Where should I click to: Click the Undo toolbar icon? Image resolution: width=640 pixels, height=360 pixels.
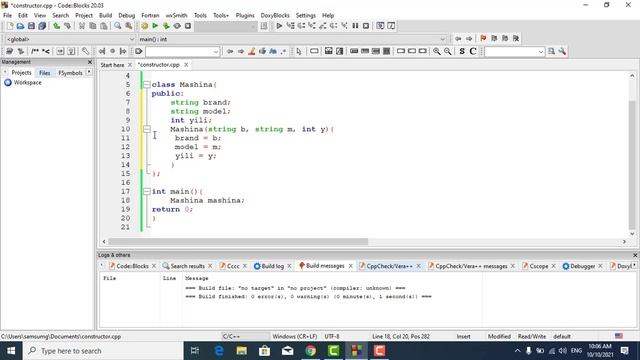point(56,26)
